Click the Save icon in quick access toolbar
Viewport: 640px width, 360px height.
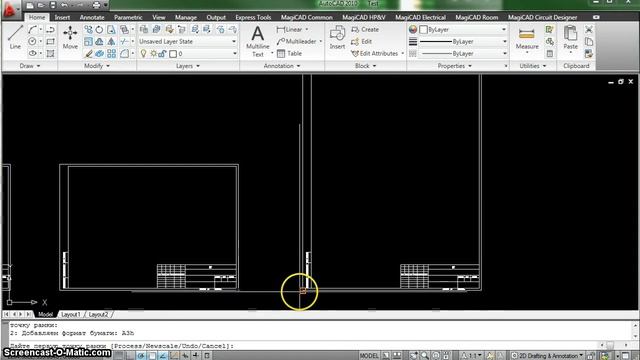click(x=53, y=5)
